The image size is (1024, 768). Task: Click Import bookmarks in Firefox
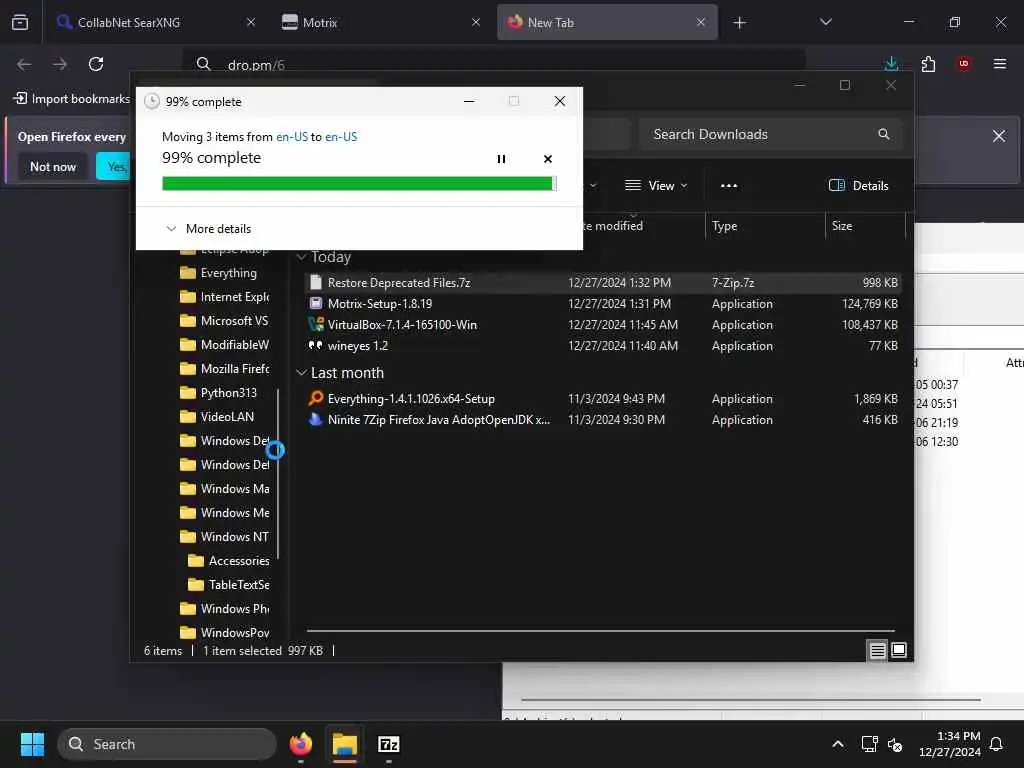point(72,99)
